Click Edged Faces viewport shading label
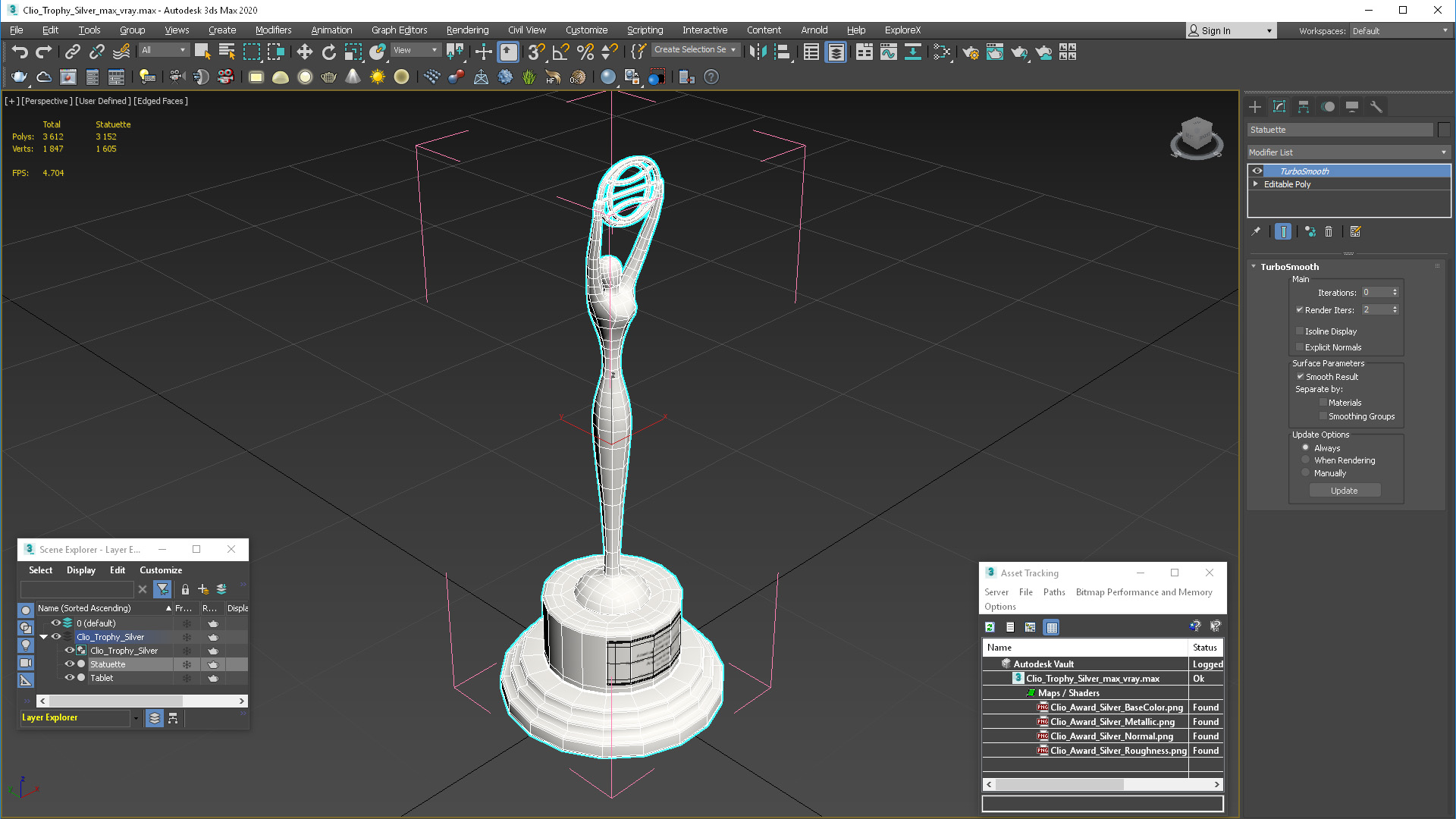 [161, 101]
